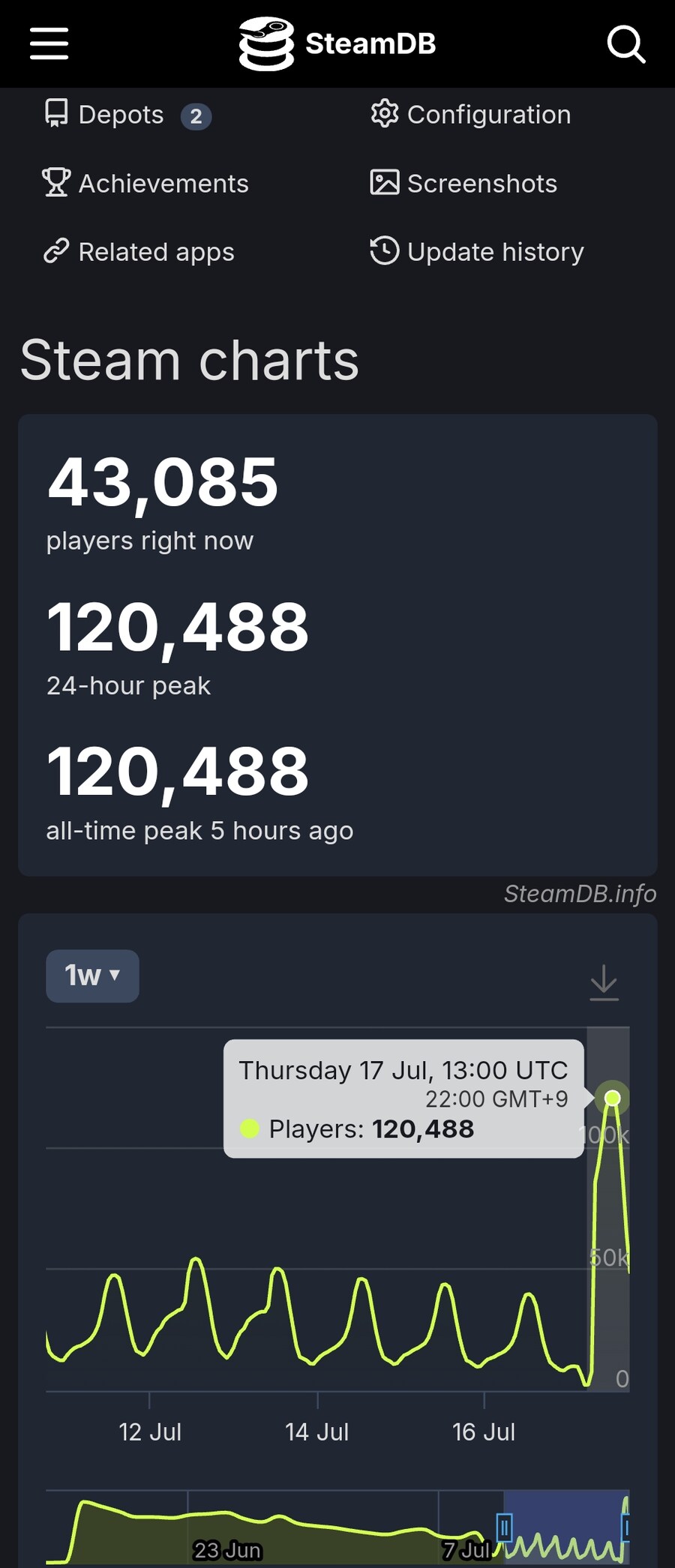Click the highlighted 120,488 peak point
The height and width of the screenshot is (1568, 675).
click(613, 1098)
